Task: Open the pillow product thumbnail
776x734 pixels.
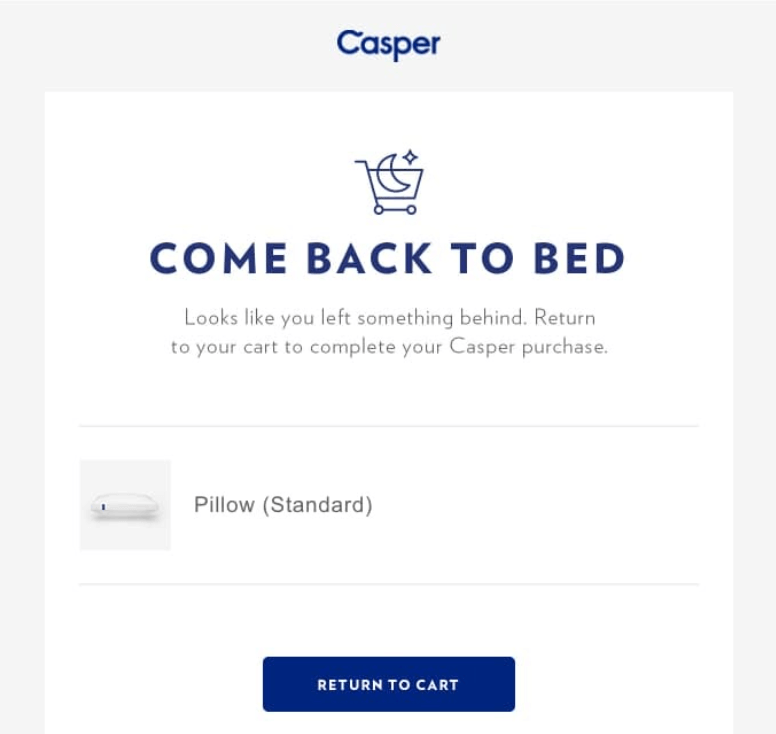Action: coord(125,505)
